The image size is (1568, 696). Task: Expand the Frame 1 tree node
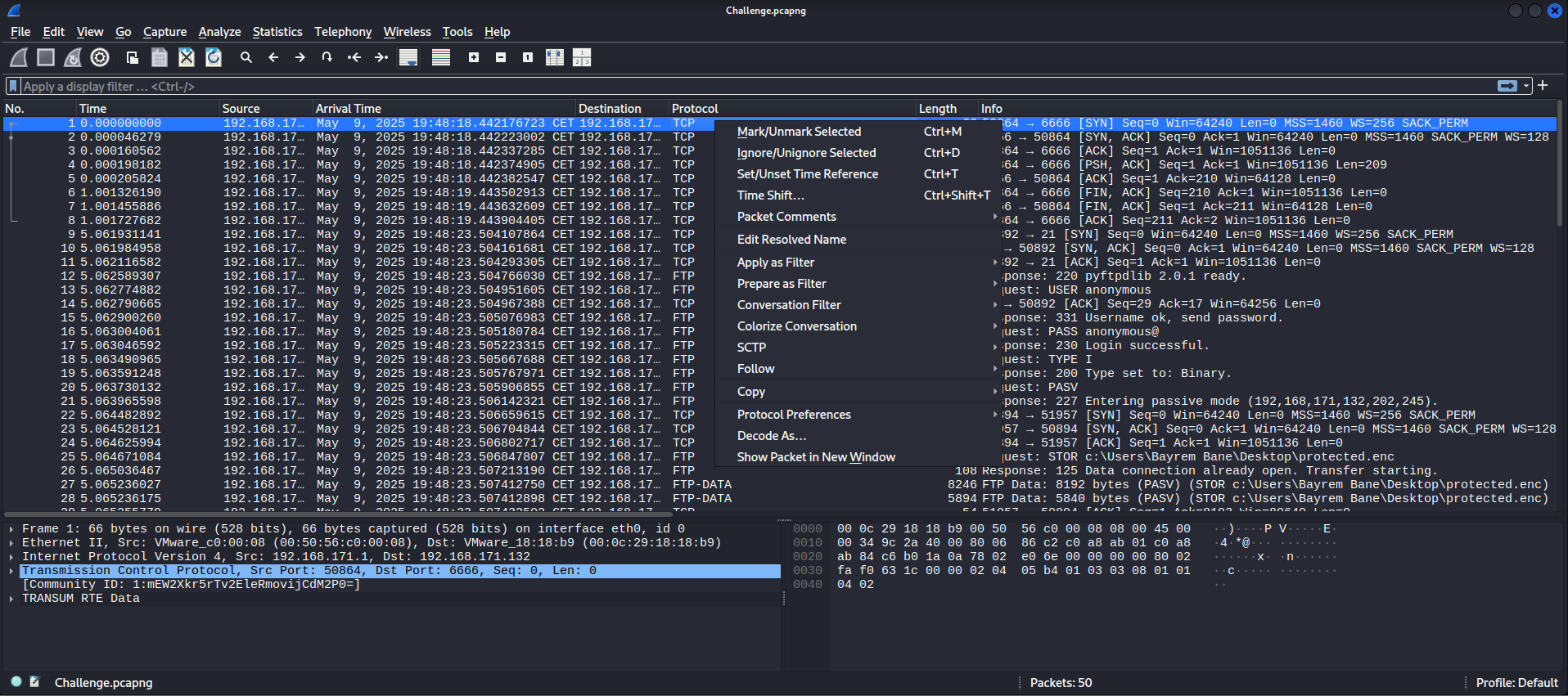click(x=11, y=529)
